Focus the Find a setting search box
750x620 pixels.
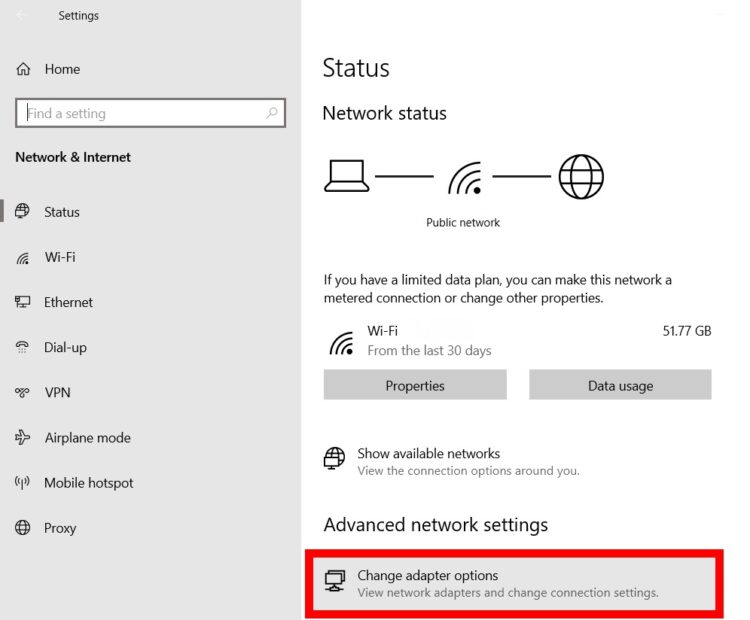point(150,113)
